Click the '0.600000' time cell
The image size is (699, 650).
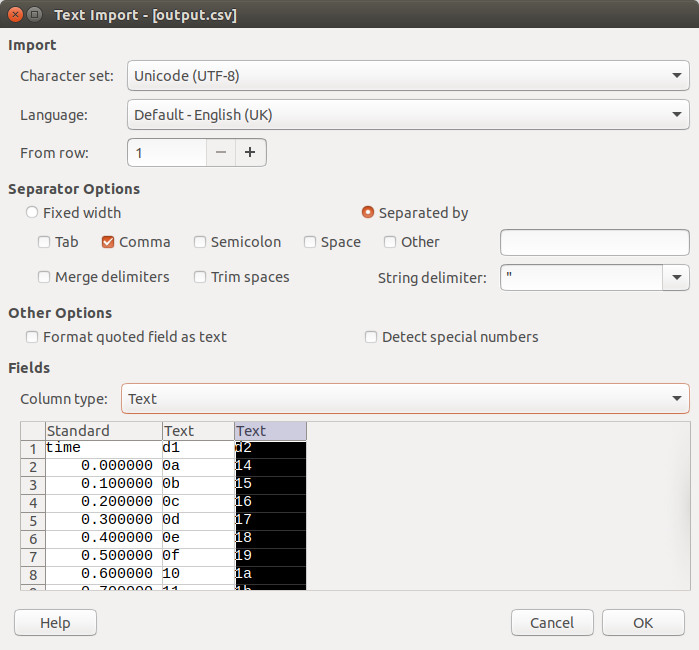point(104,574)
